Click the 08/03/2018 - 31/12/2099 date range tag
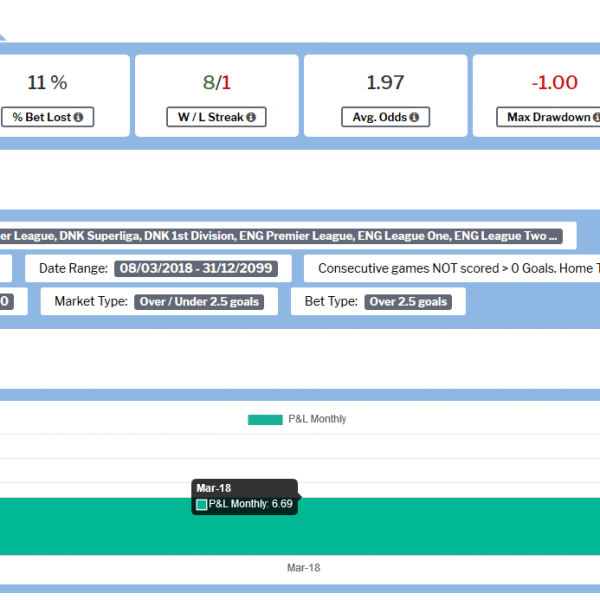 pyautogui.click(x=196, y=268)
